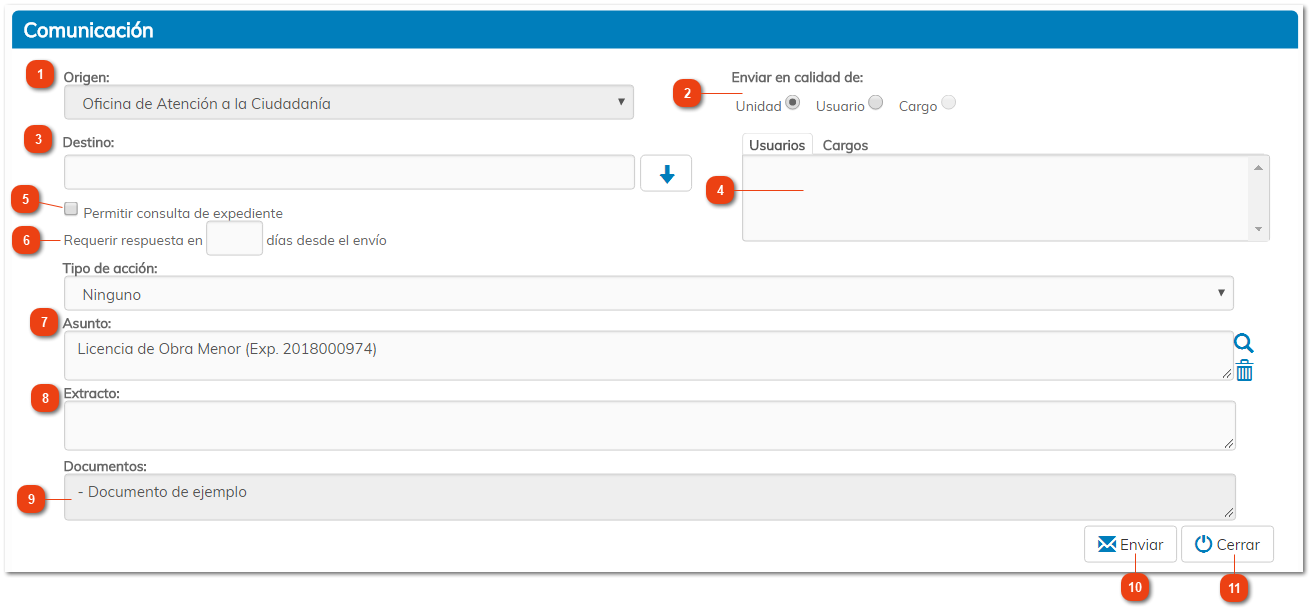Click into the Asunto text area
Image resolution: width=1312 pixels, height=613 pixels.
tap(648, 356)
